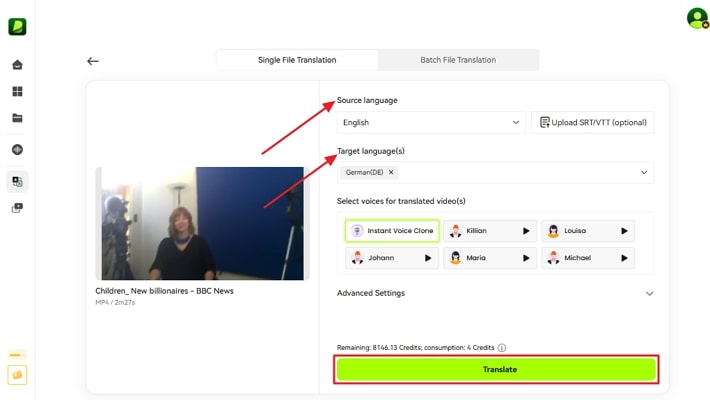Play Johann voice preview
Image resolution: width=710 pixels, height=400 pixels.
coord(427,258)
